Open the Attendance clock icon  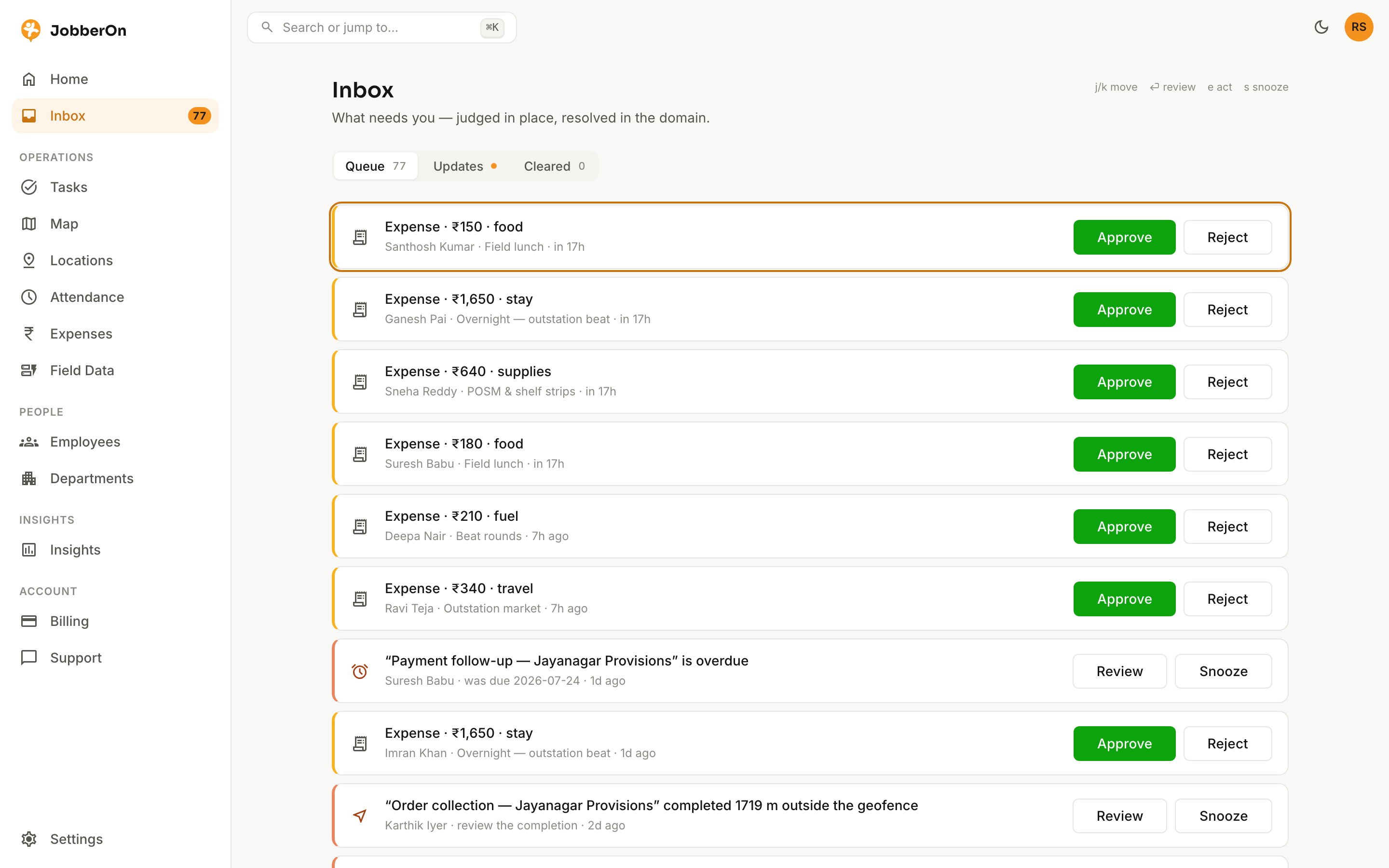coord(29,298)
